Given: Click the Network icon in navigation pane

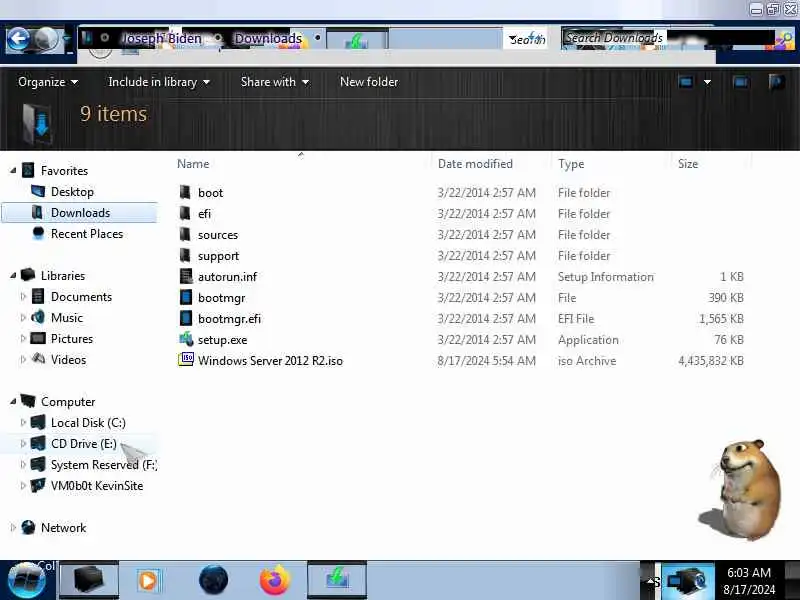Looking at the screenshot, I should (x=29, y=528).
